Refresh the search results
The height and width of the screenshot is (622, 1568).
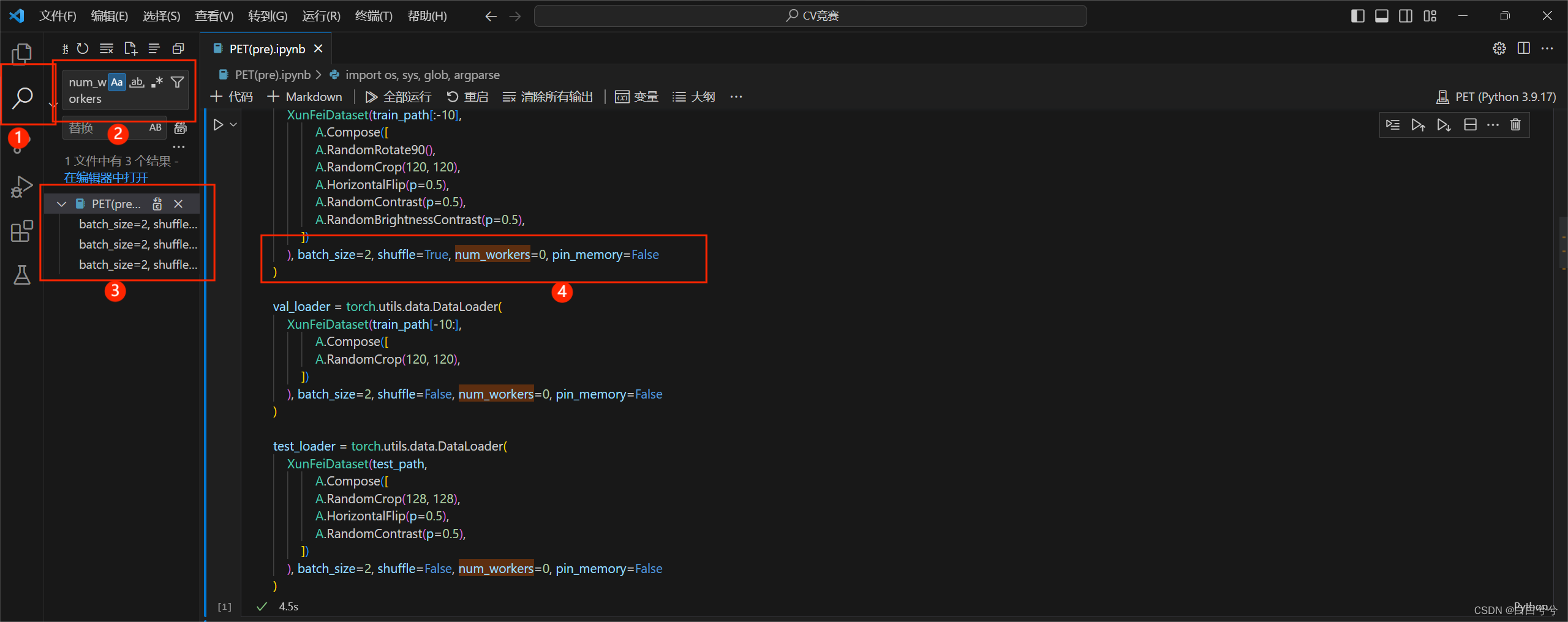(x=83, y=48)
